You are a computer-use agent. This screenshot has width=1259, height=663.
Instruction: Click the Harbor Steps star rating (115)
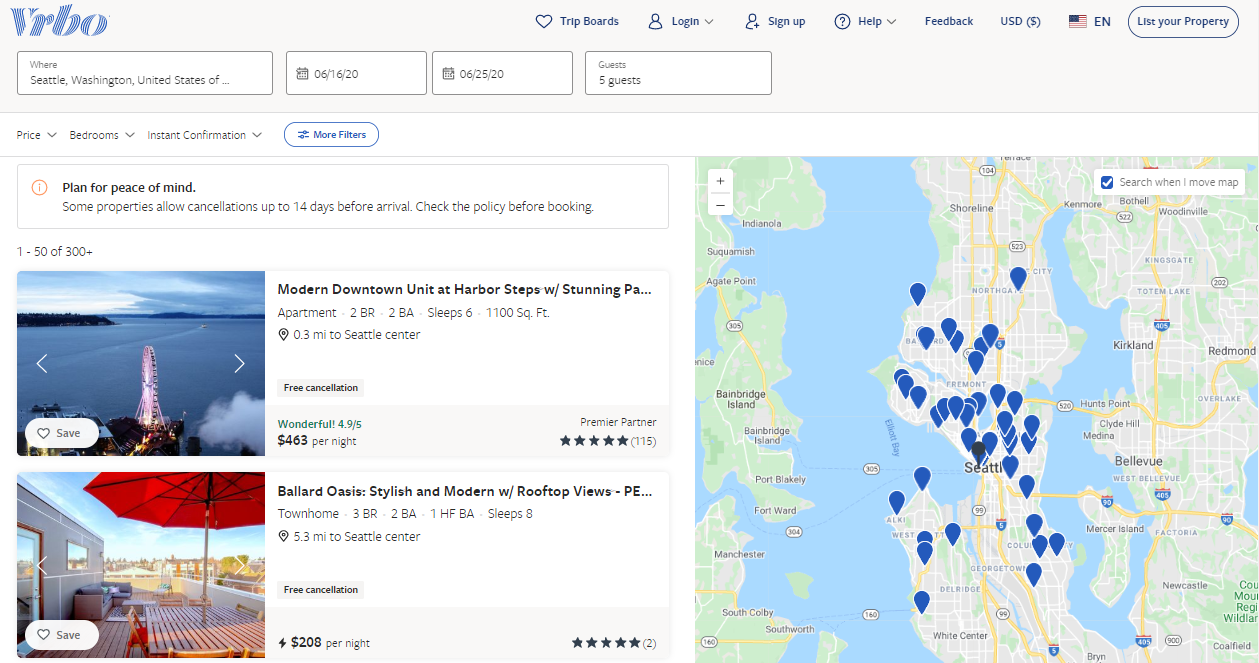[x=607, y=441]
